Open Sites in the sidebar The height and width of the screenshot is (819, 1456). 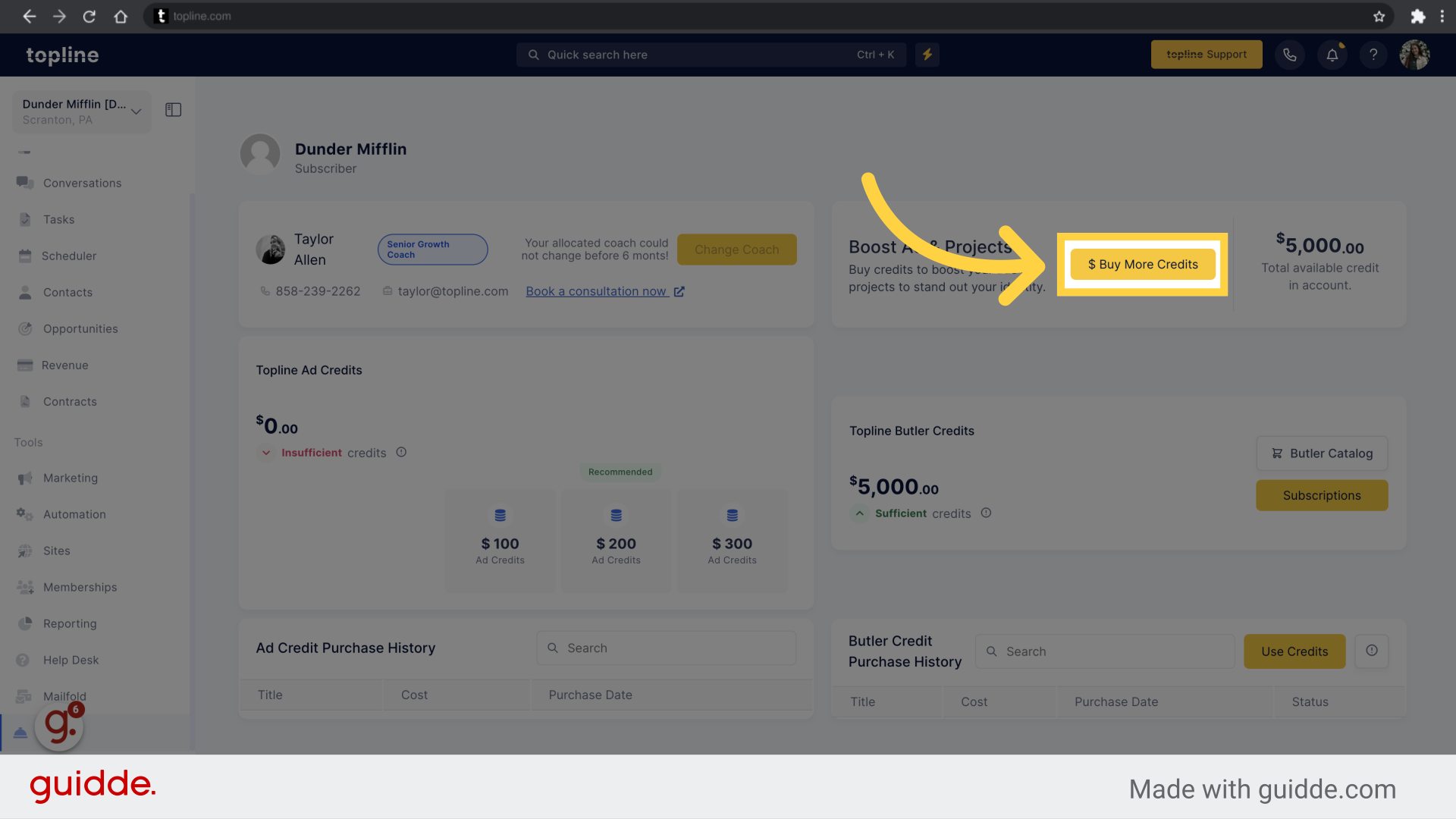57,551
